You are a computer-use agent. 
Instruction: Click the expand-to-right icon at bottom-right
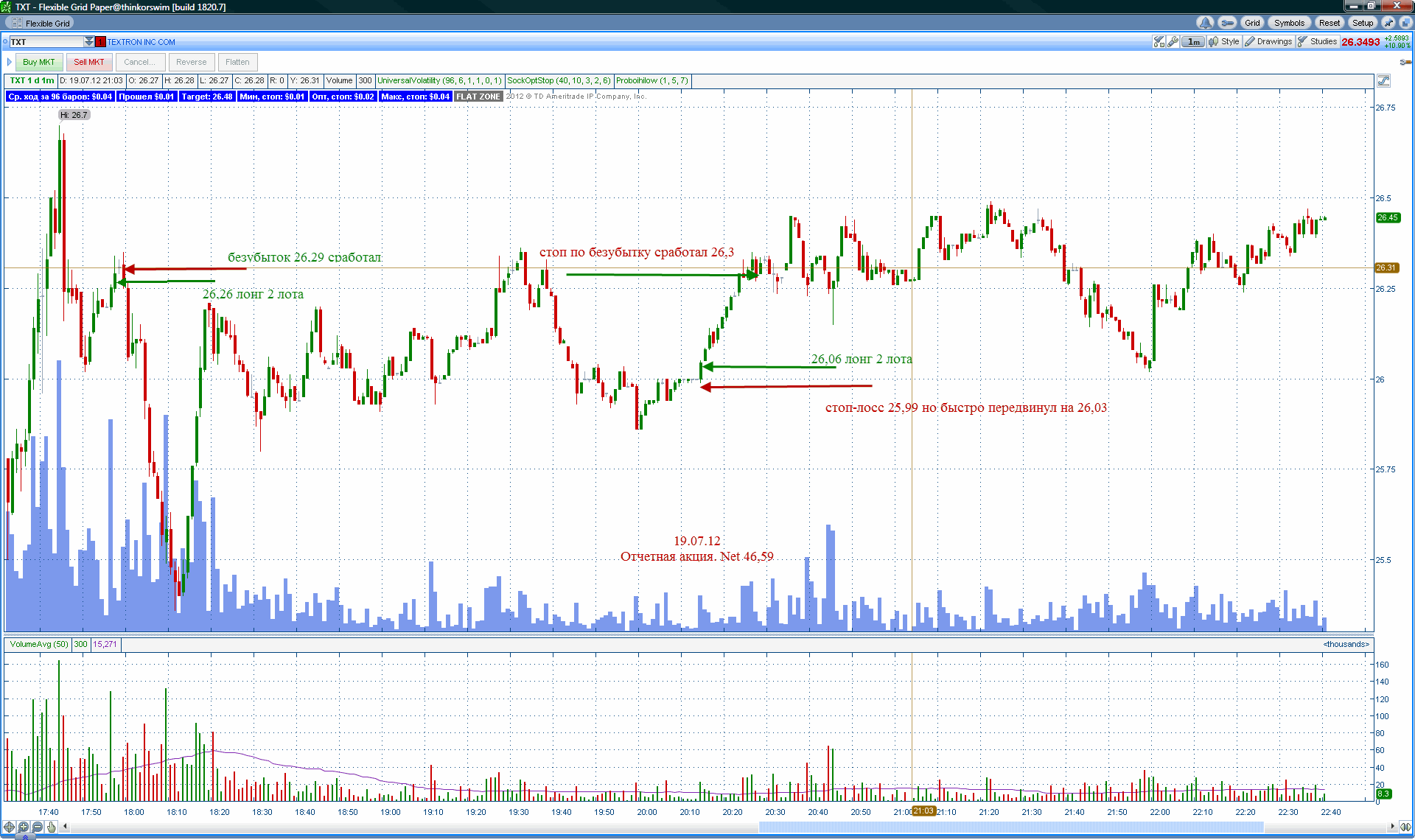click(x=1405, y=827)
